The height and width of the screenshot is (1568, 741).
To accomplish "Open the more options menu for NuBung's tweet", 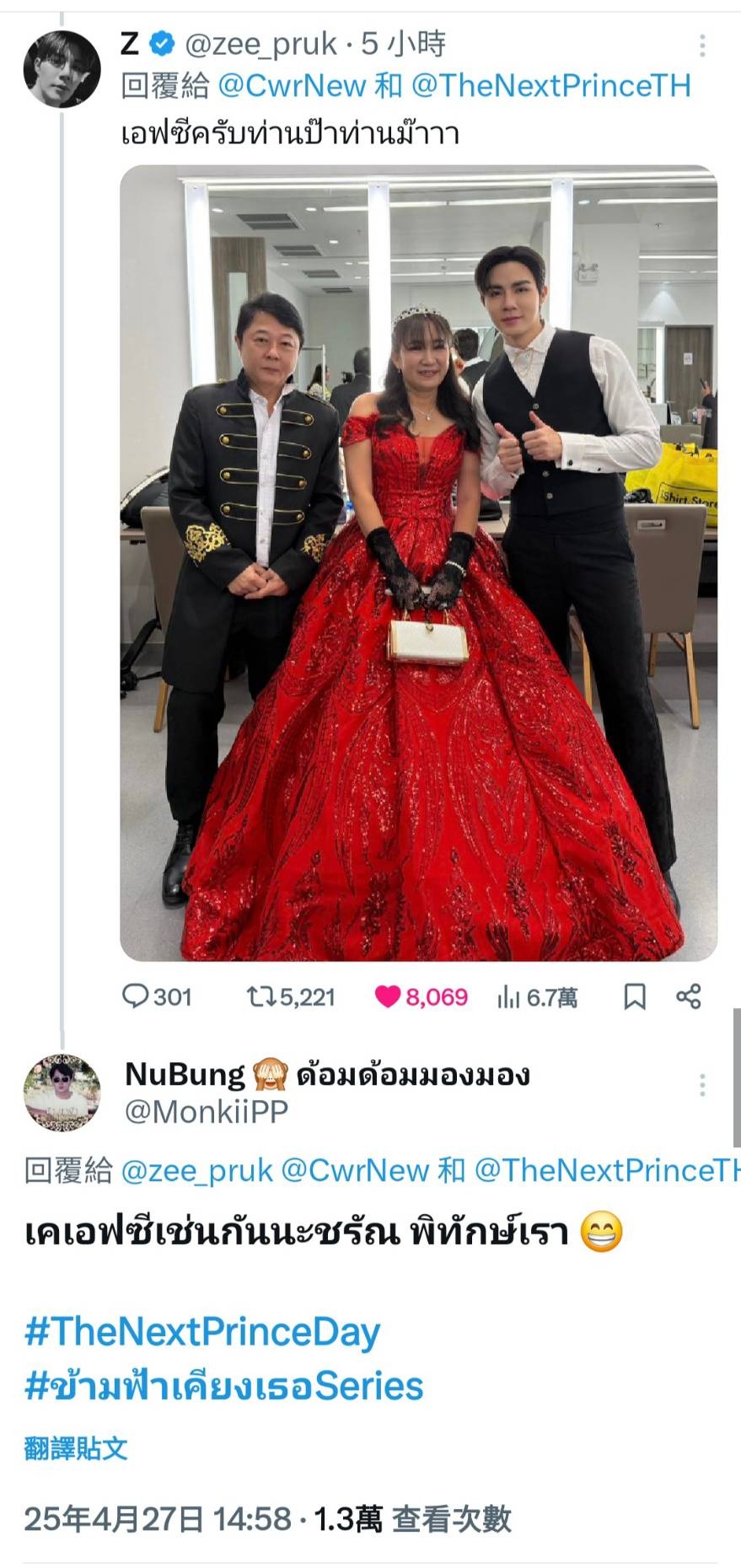I will coord(702,1085).
